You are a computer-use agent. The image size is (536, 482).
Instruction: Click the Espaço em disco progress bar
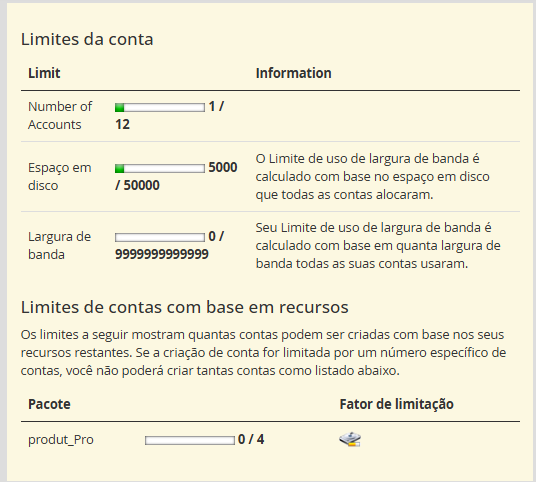160,168
